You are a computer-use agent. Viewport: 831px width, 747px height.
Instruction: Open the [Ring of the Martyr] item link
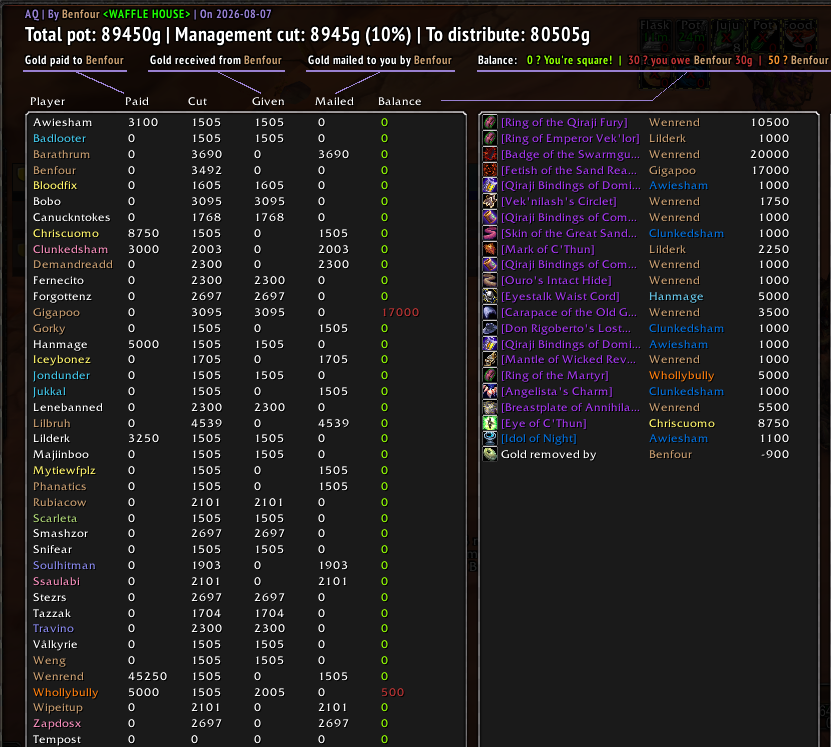click(554, 375)
